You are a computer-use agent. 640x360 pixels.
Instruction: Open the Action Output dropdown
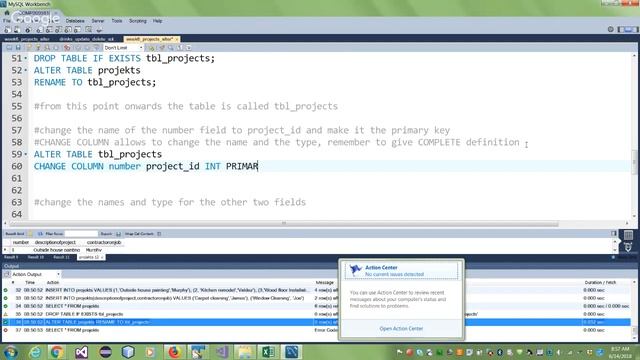(x=35, y=274)
